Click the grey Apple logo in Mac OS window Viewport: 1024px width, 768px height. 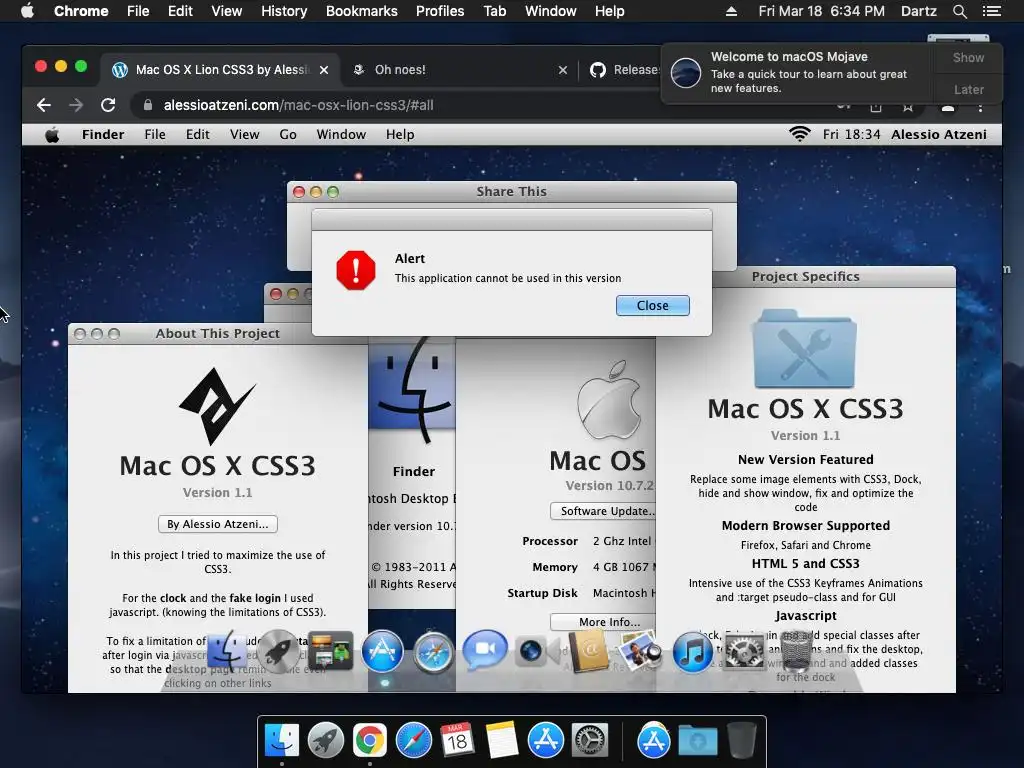(x=609, y=400)
